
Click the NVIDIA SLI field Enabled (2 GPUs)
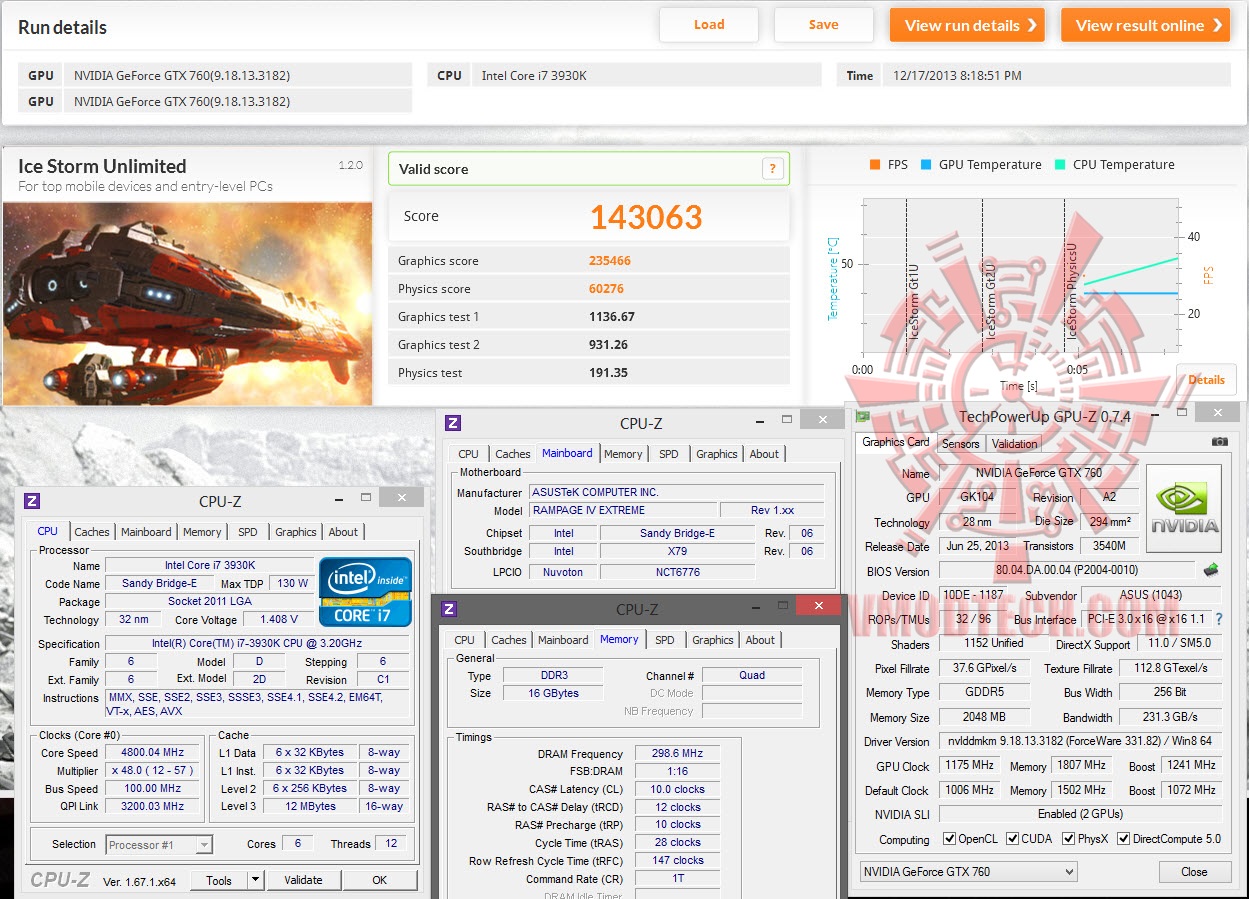[1080, 814]
